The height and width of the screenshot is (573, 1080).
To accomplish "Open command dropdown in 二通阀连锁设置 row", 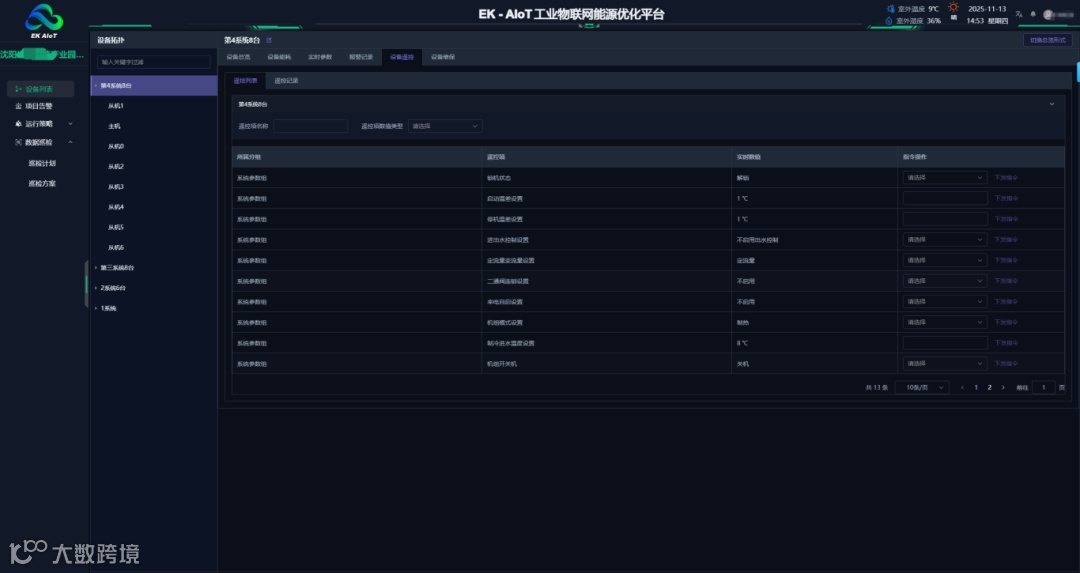I will coord(945,281).
